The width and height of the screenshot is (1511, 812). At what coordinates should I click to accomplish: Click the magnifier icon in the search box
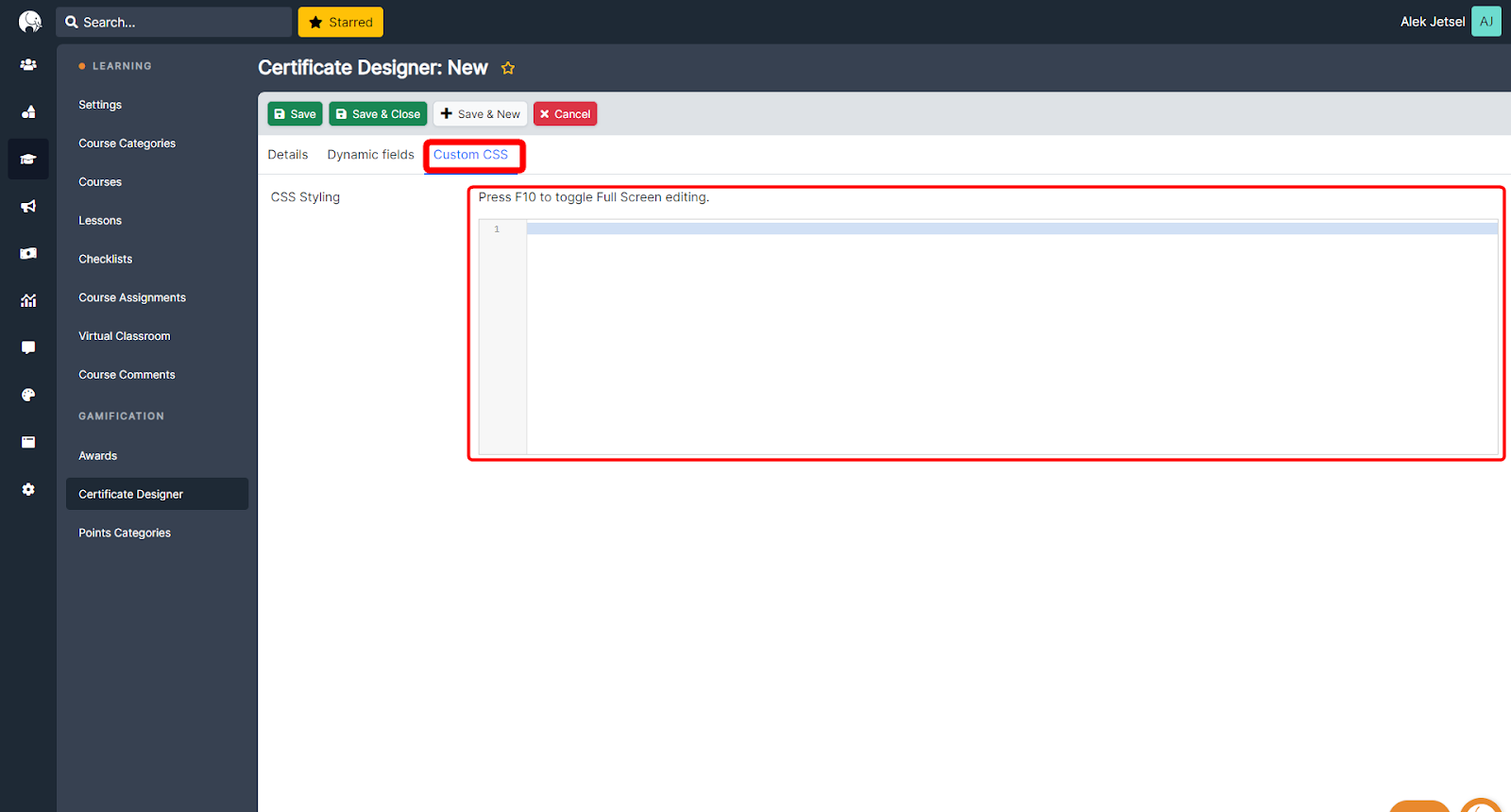pyautogui.click(x=72, y=22)
